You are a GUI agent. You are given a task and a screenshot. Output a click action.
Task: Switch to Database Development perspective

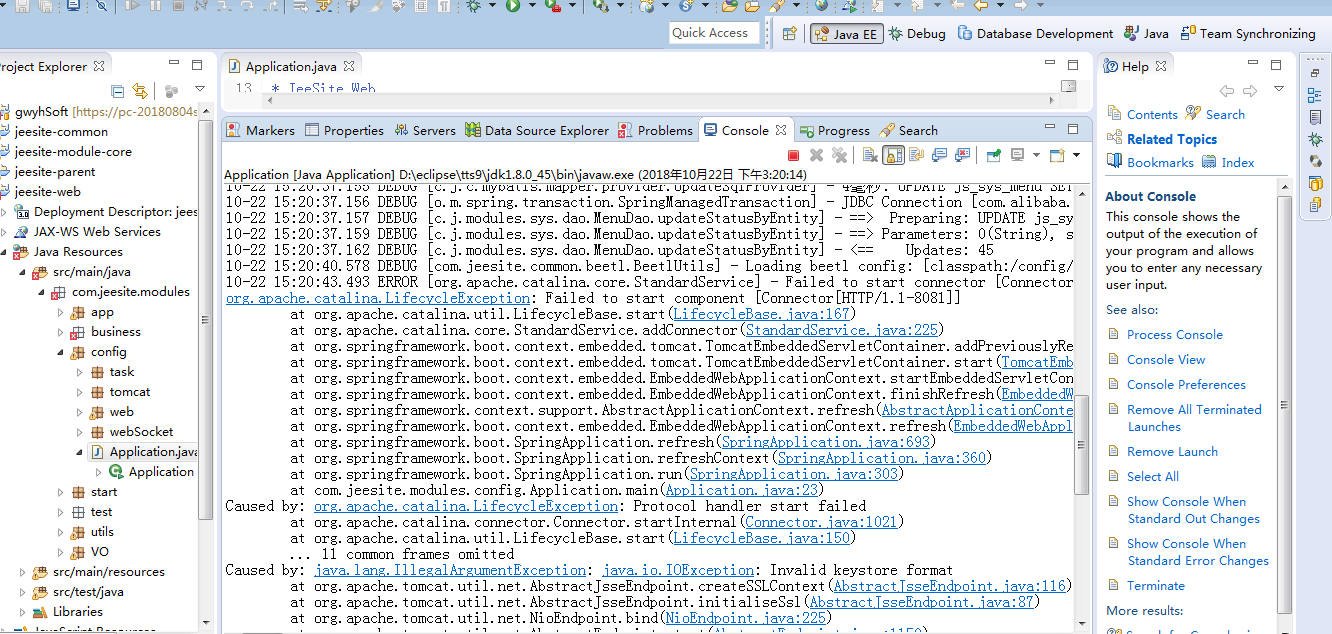(x=1035, y=33)
